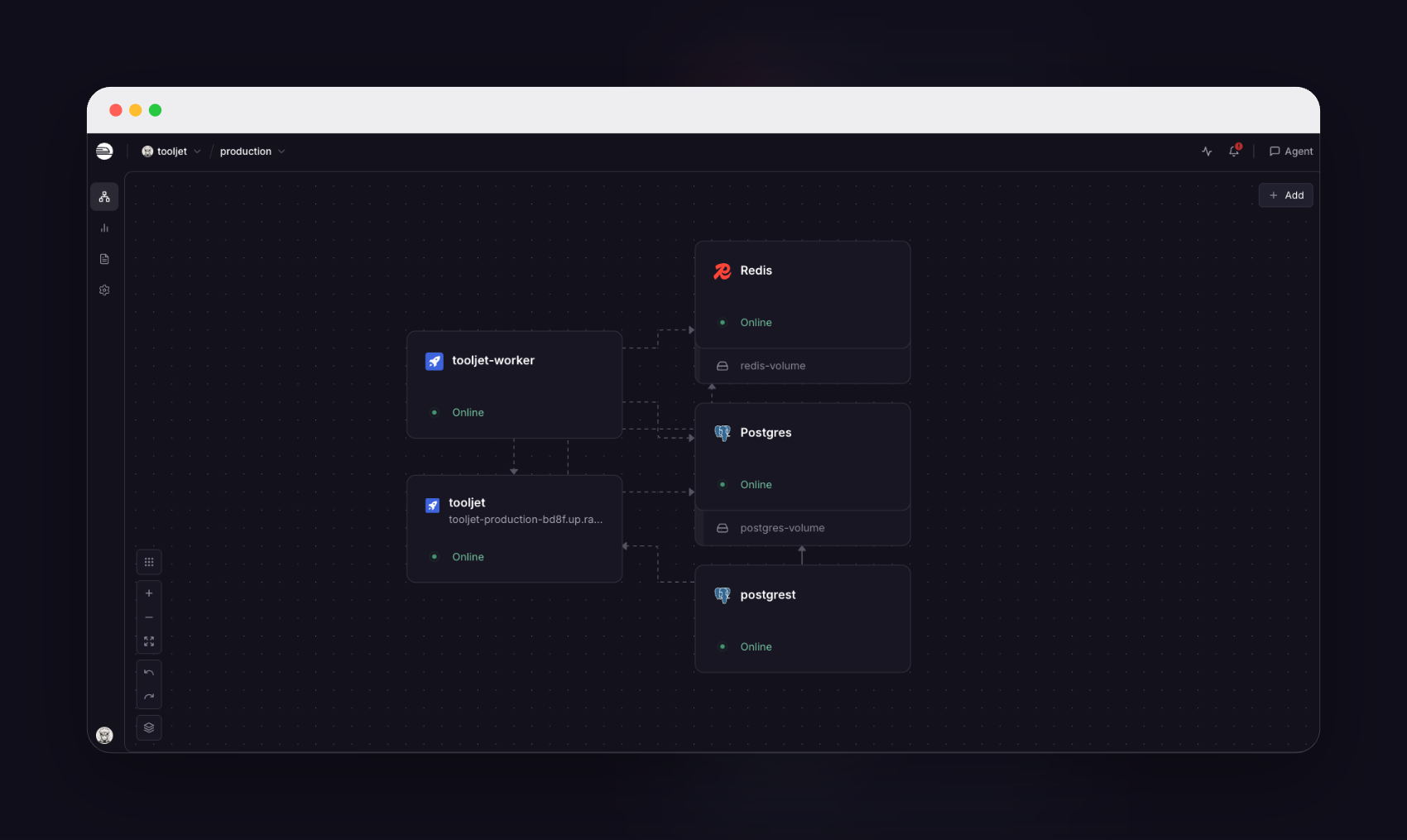Image resolution: width=1407 pixels, height=840 pixels.
Task: Click the redis-volume disk icon
Action: [723, 366]
